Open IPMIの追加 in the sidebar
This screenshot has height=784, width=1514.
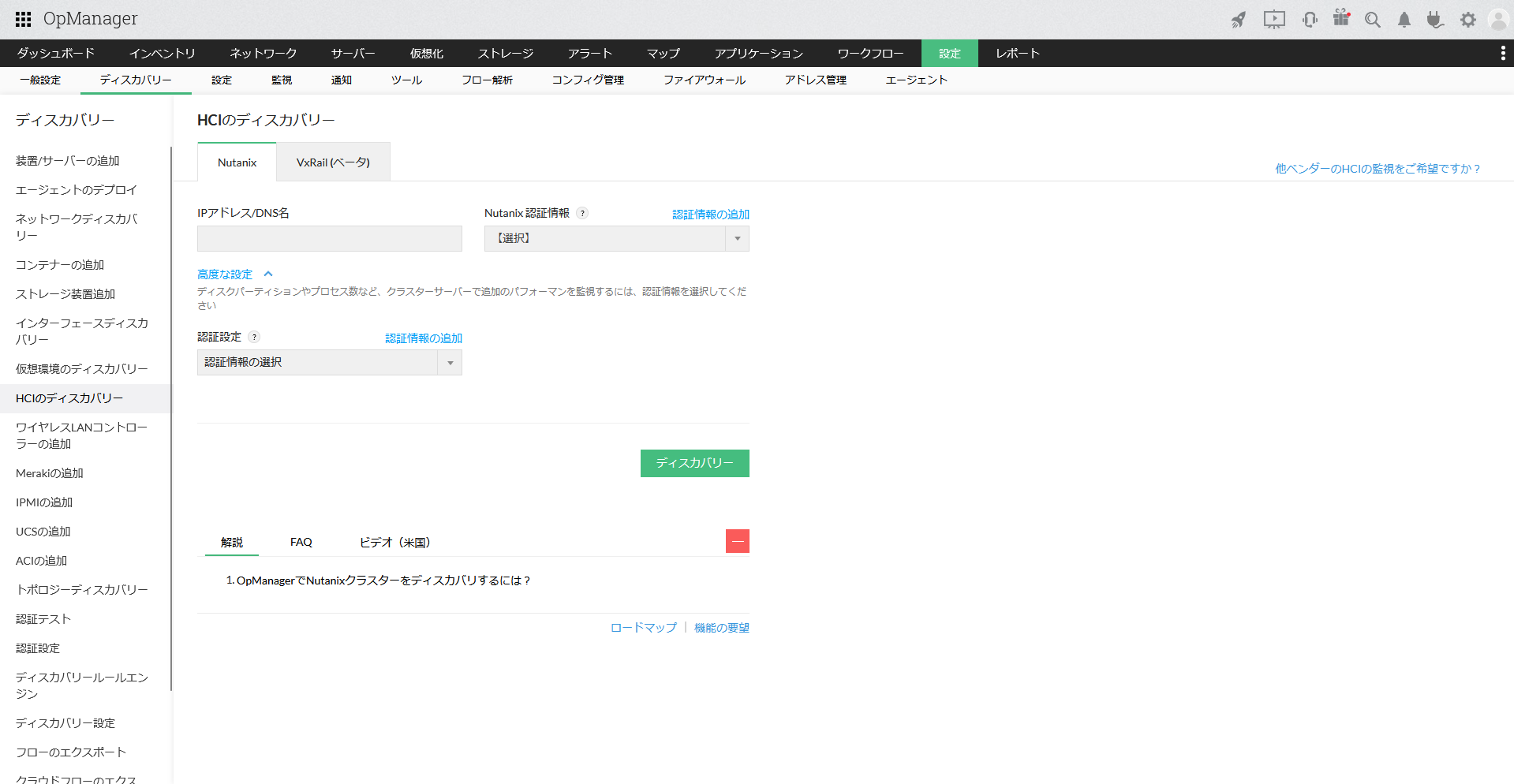tap(44, 502)
